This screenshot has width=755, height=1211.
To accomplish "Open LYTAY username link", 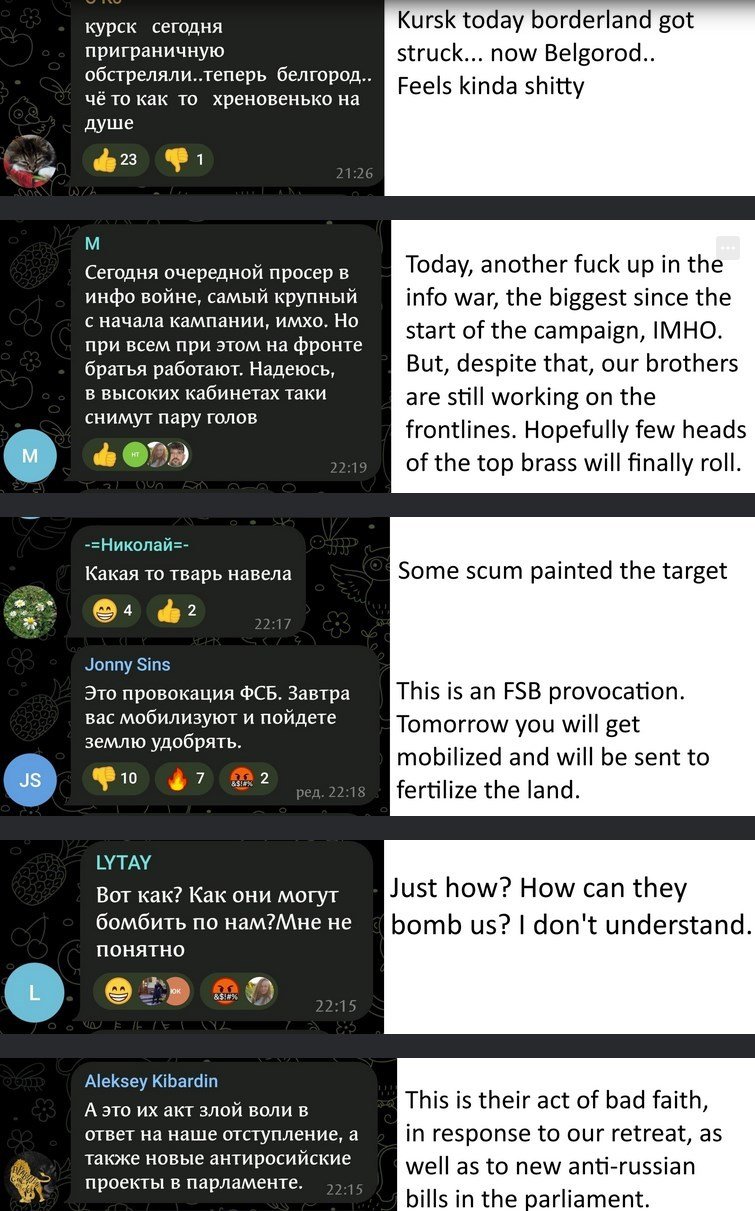I will tap(123, 863).
